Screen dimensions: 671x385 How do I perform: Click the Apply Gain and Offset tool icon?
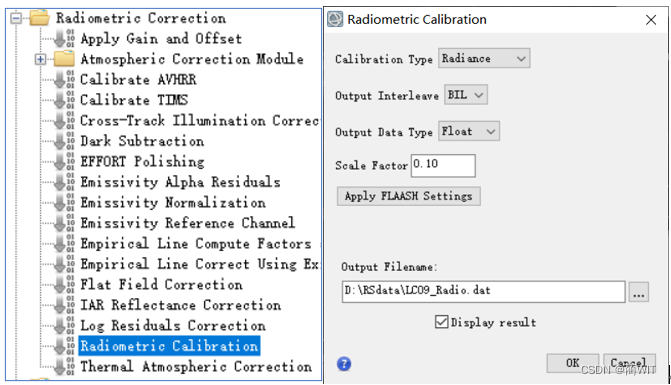click(x=65, y=38)
